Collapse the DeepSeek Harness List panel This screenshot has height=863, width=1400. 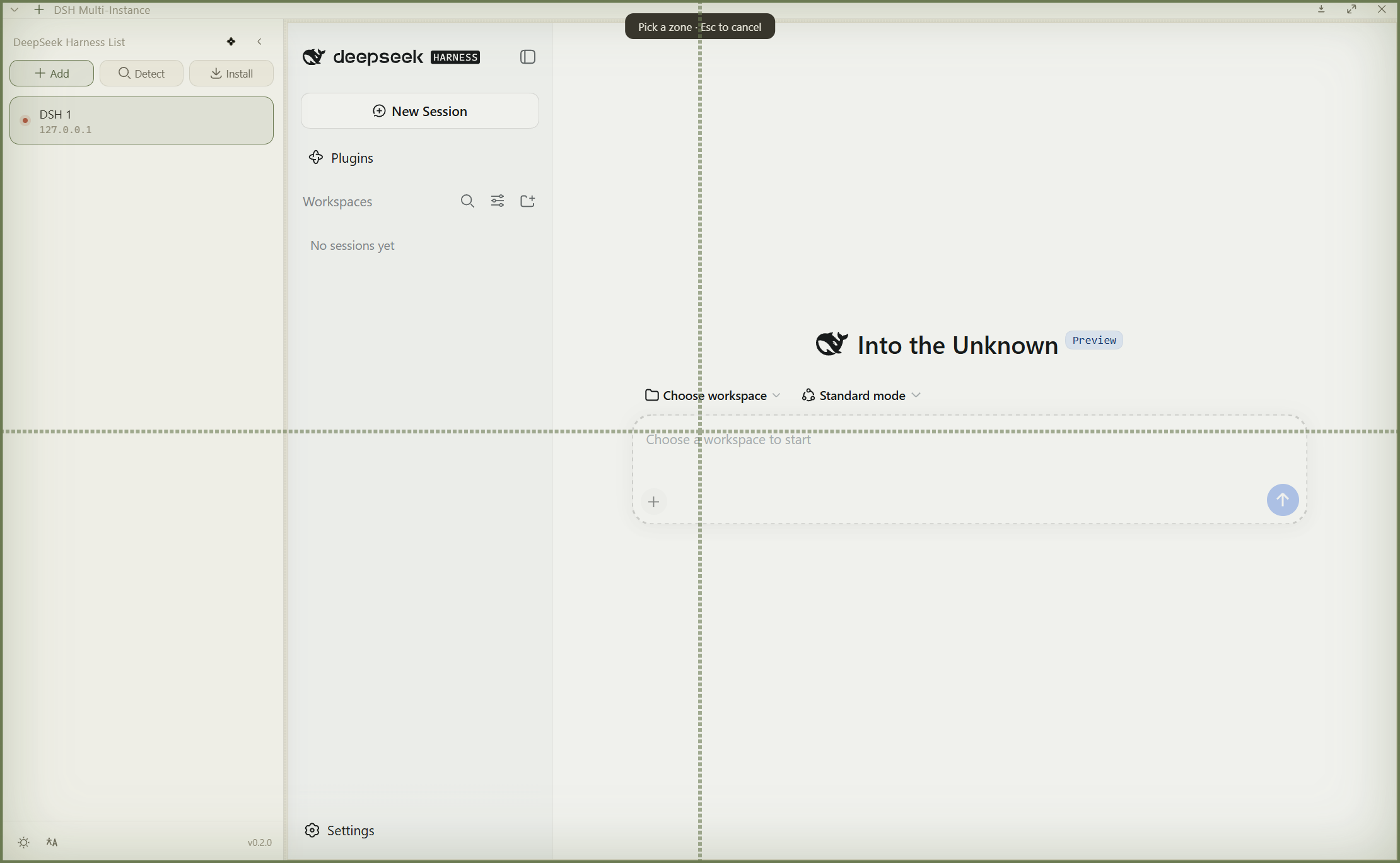click(x=259, y=42)
